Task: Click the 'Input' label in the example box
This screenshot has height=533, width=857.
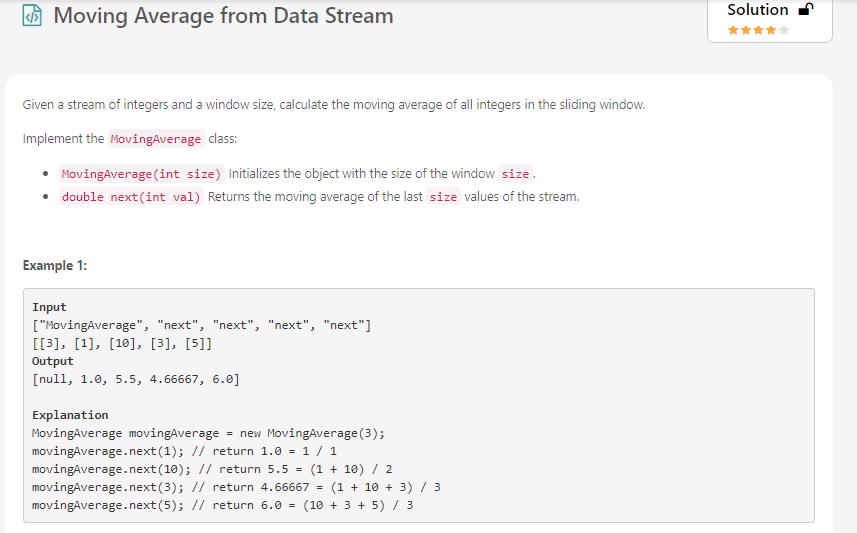Action: tap(49, 307)
